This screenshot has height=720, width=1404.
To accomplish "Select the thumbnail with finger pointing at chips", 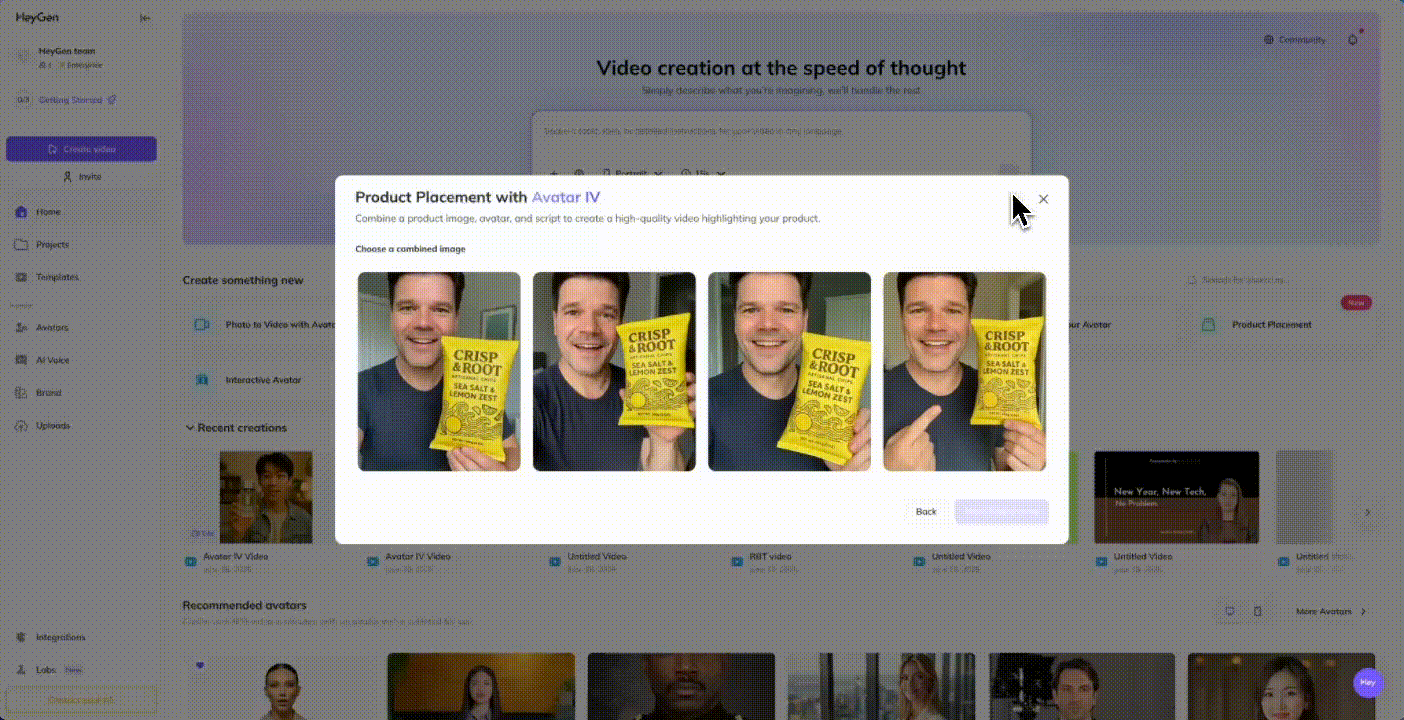I will [x=964, y=371].
